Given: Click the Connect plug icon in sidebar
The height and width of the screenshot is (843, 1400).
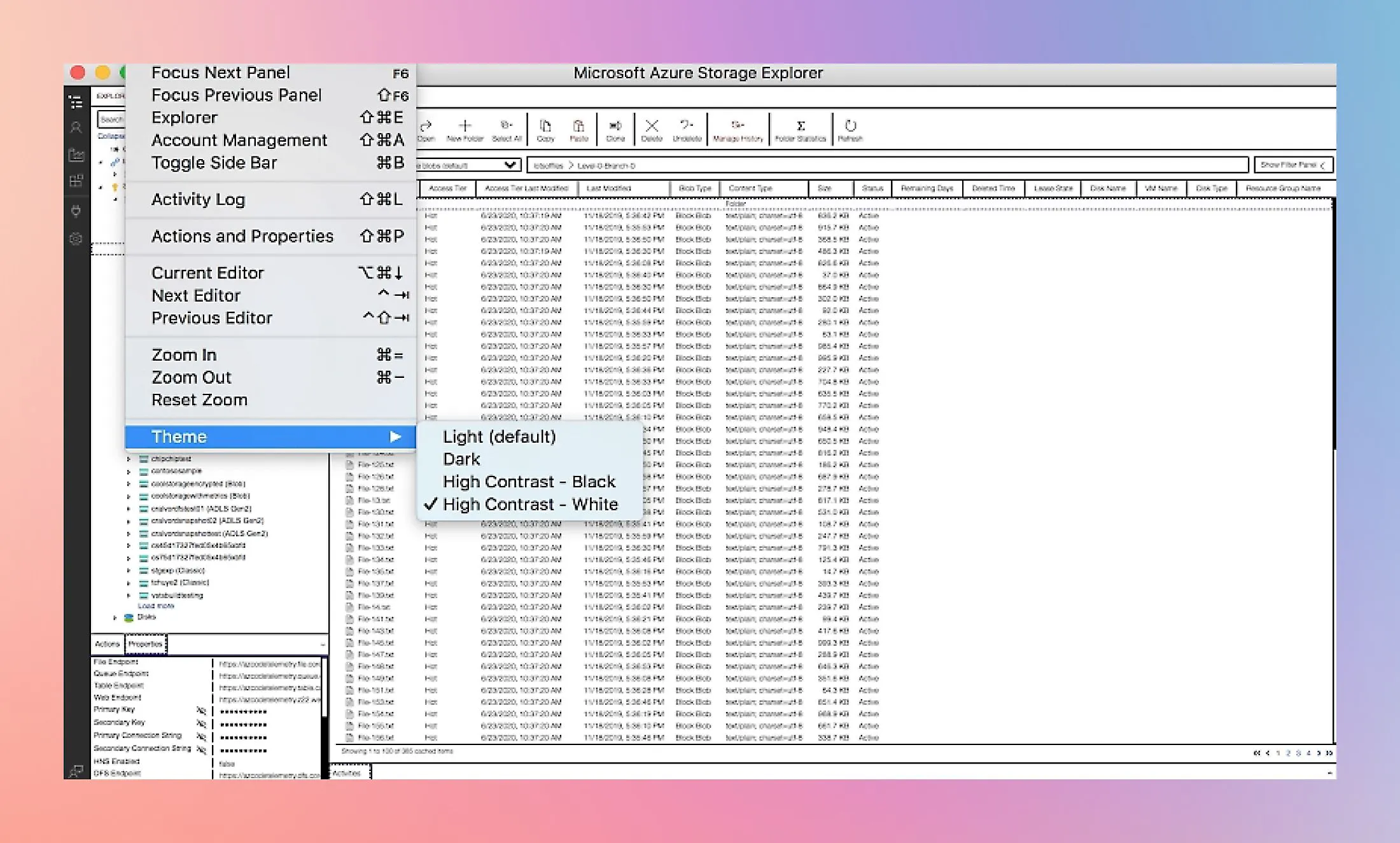Looking at the screenshot, I should 76,211.
